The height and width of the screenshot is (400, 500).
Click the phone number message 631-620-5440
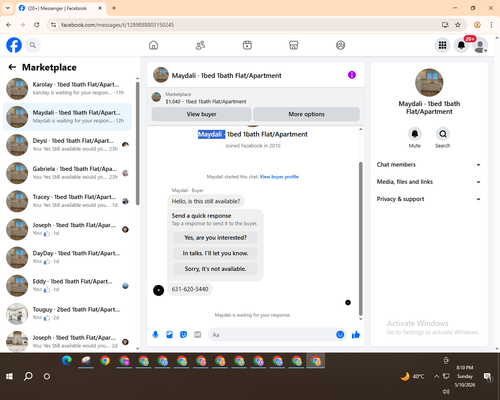190,289
